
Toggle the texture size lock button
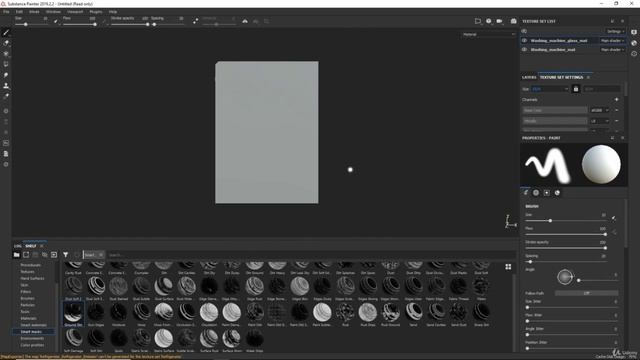[x=576, y=89]
